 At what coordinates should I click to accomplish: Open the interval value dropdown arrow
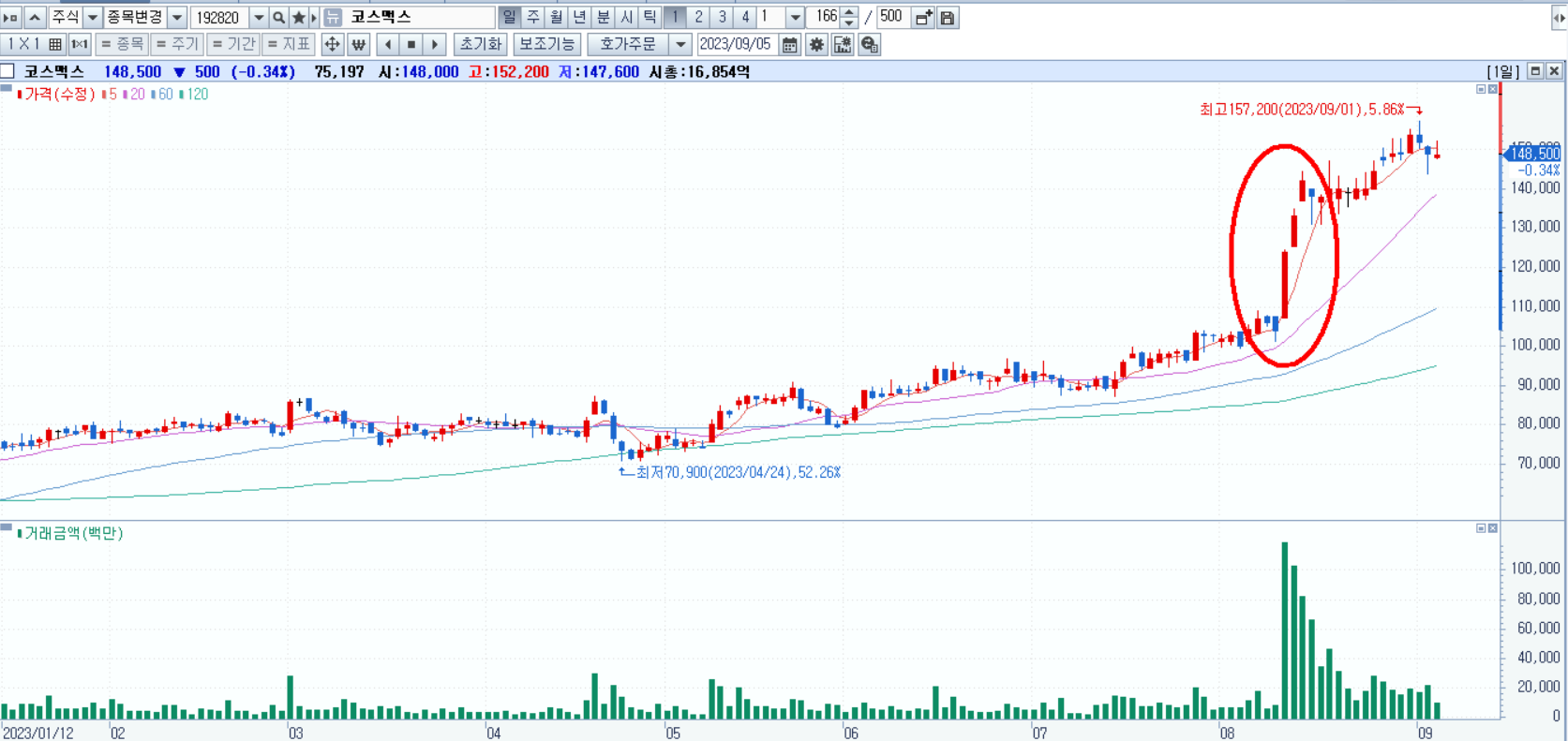(795, 18)
